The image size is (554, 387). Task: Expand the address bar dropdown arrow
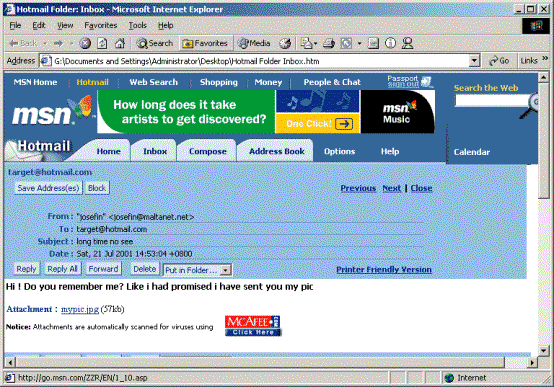click(474, 61)
